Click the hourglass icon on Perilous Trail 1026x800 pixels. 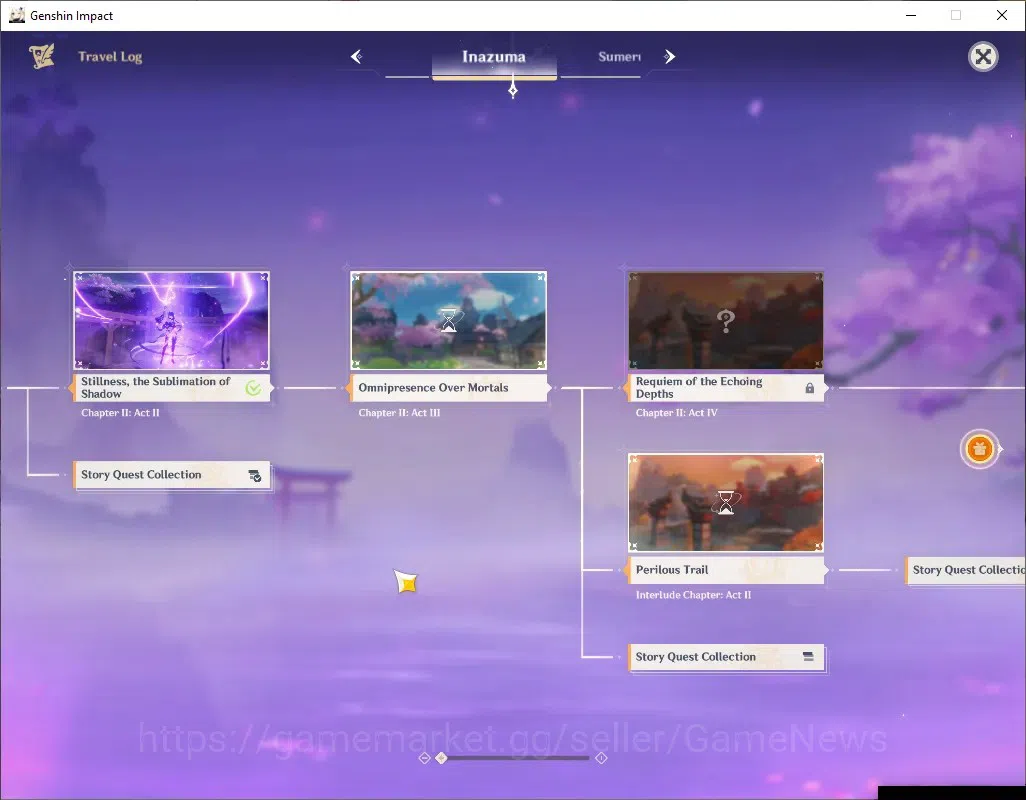coord(726,502)
